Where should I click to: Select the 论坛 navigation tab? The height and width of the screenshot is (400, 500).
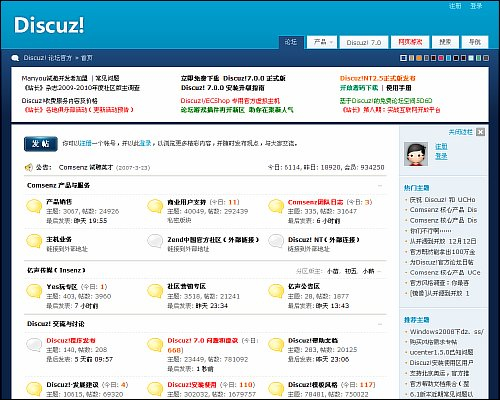291,42
